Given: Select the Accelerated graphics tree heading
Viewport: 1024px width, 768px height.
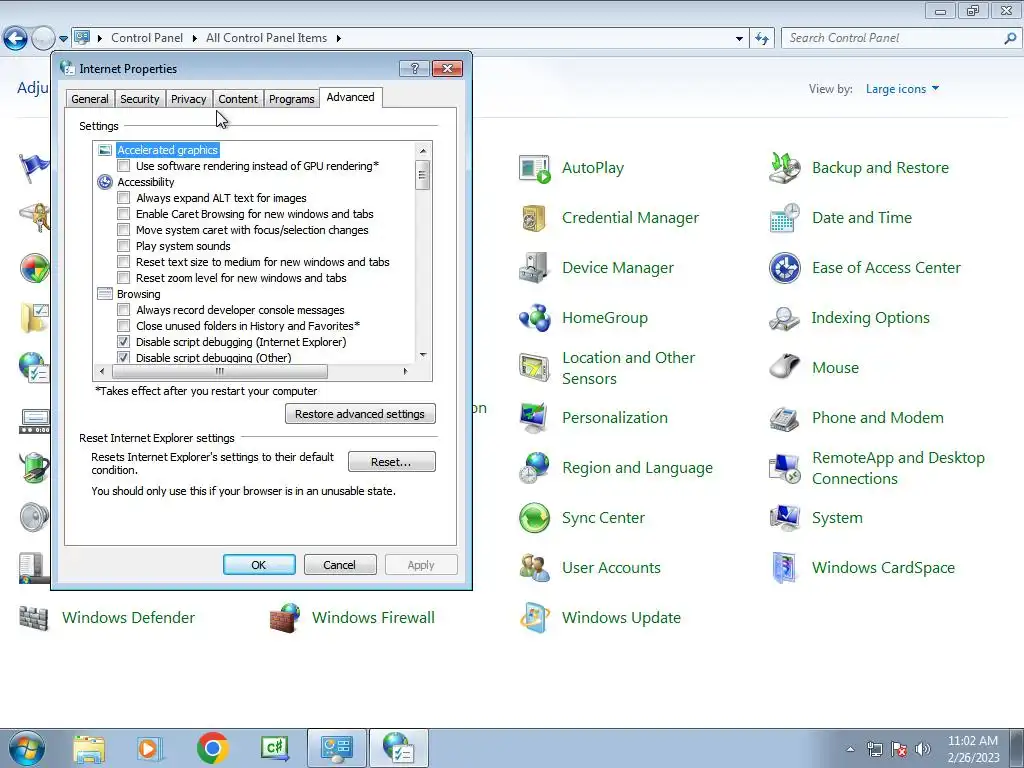Looking at the screenshot, I should coord(168,150).
